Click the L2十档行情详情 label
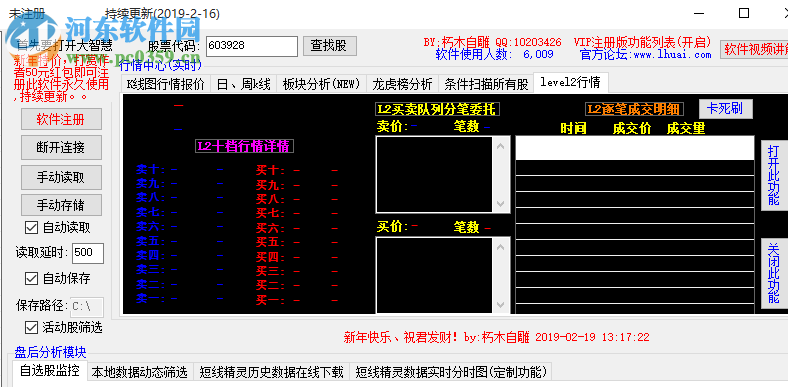 [244, 146]
